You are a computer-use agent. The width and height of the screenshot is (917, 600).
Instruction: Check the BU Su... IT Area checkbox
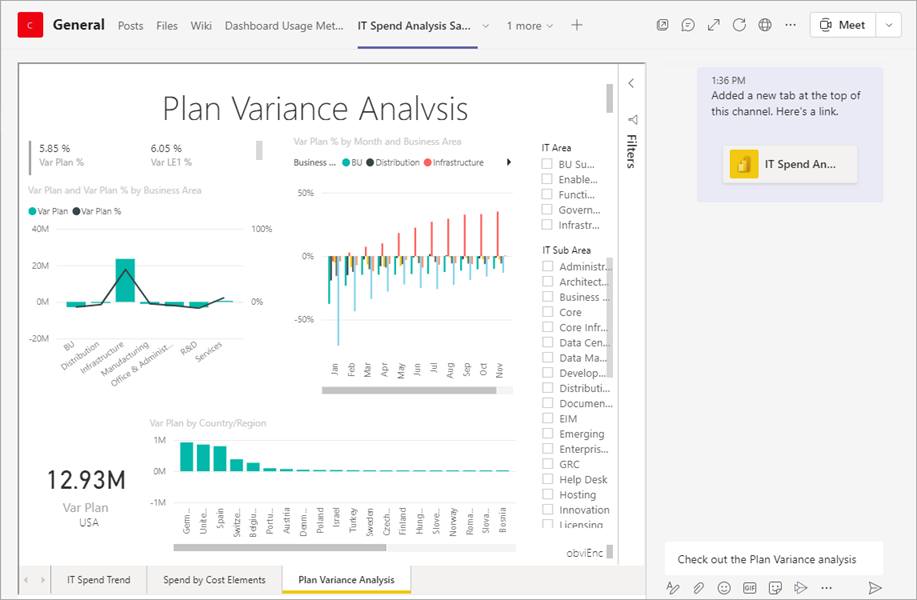click(x=547, y=164)
